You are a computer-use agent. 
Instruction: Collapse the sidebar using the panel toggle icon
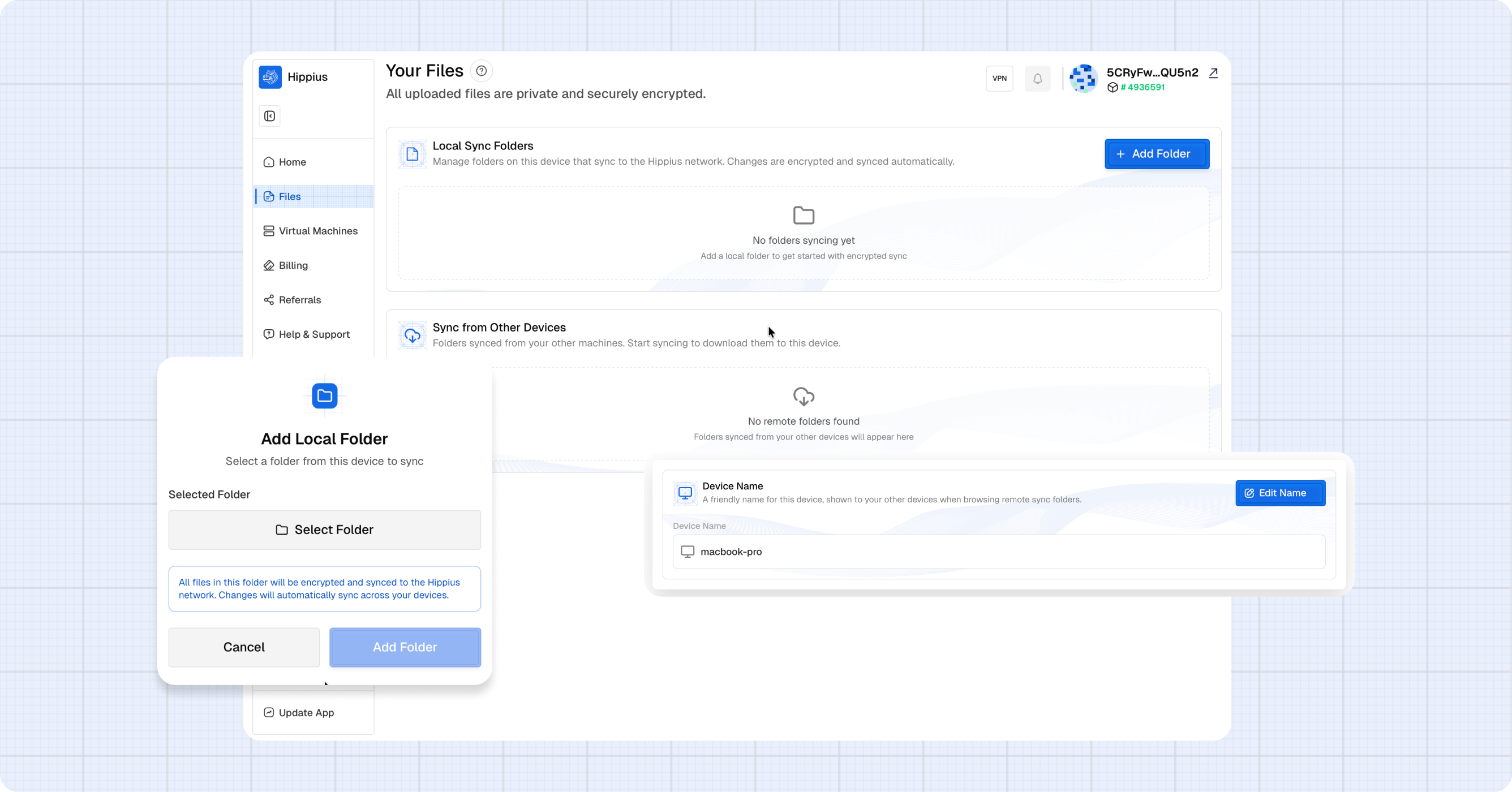[x=269, y=115]
